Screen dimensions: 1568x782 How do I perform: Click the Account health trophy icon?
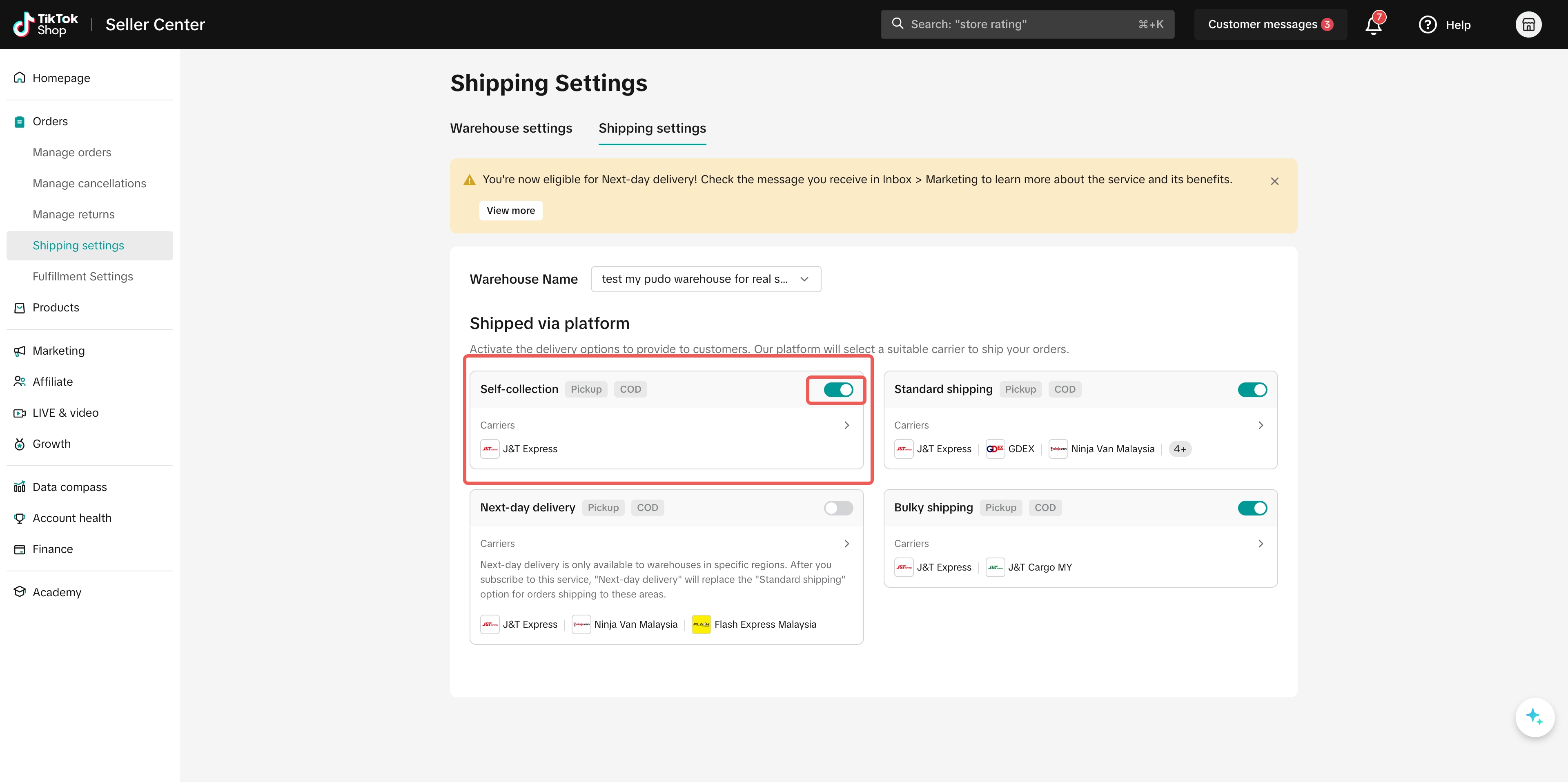pyautogui.click(x=20, y=518)
